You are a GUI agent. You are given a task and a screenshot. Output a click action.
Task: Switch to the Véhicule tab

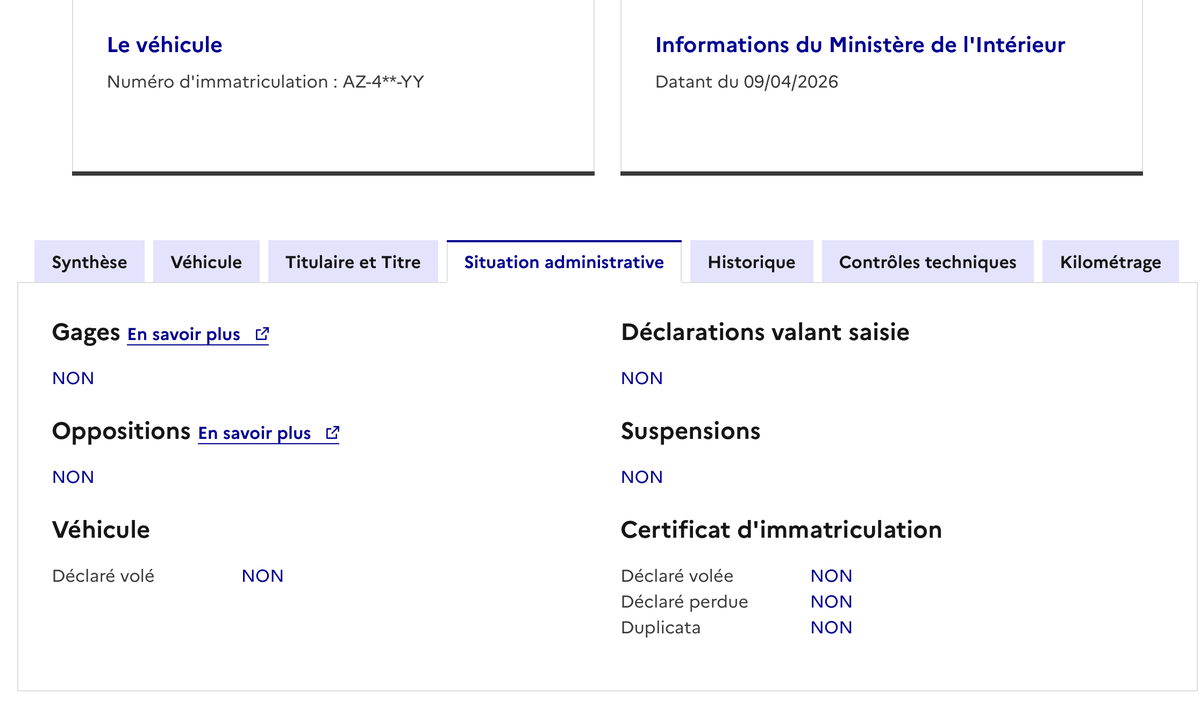tap(206, 262)
